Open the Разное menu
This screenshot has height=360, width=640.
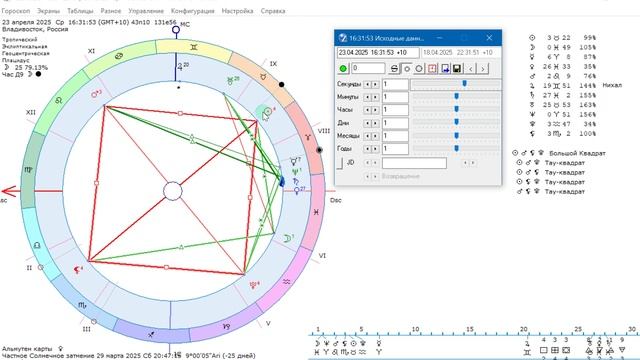pos(111,11)
